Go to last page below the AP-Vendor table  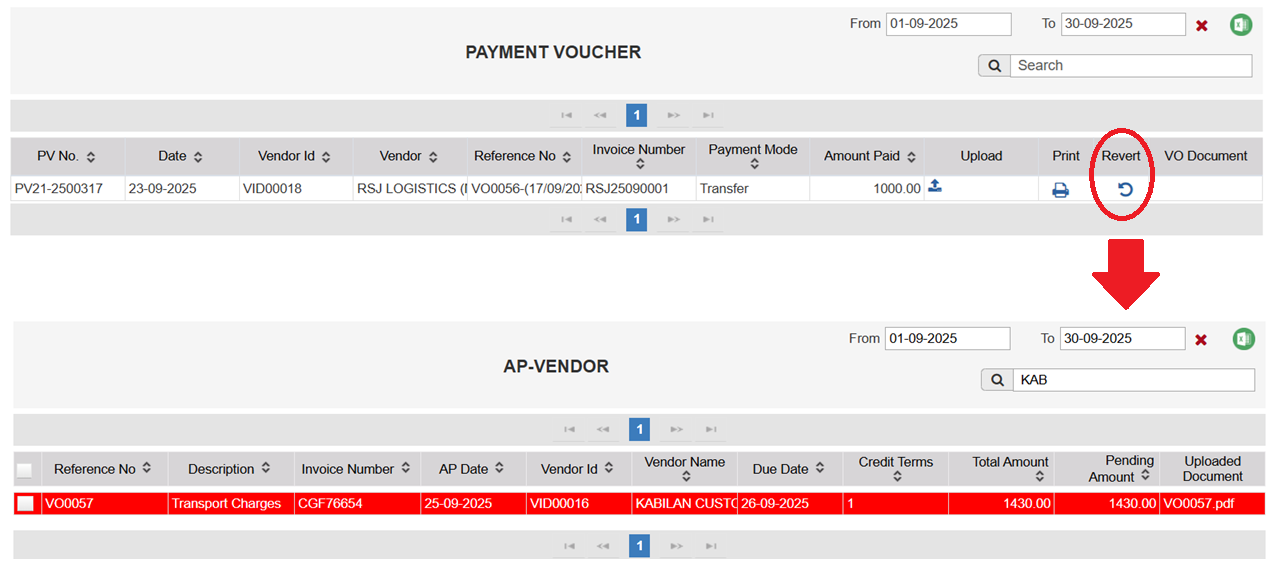(711, 546)
